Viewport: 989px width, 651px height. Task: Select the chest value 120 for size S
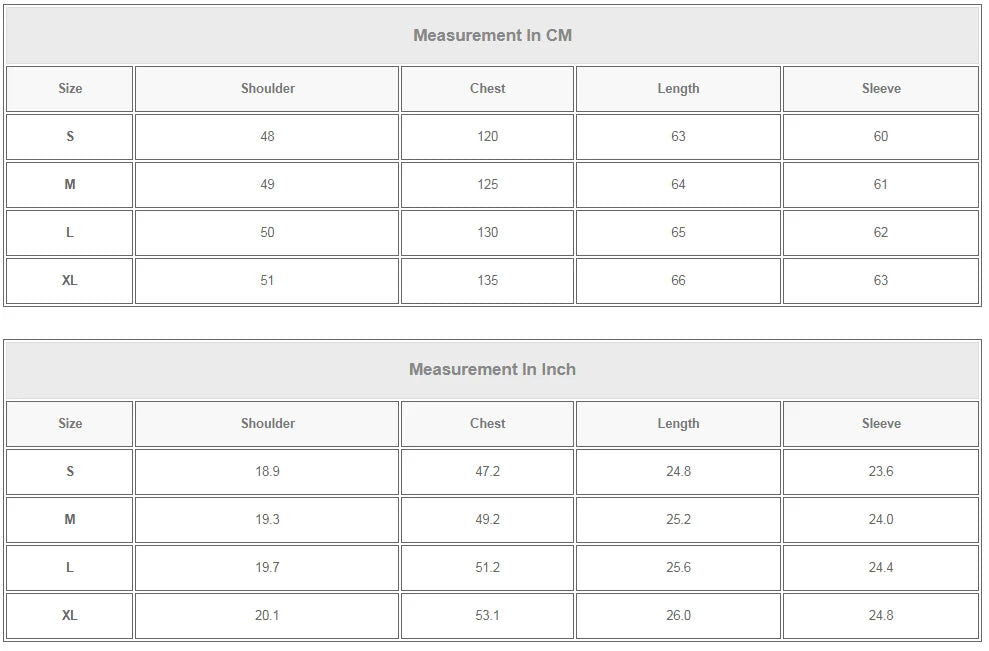pos(487,136)
